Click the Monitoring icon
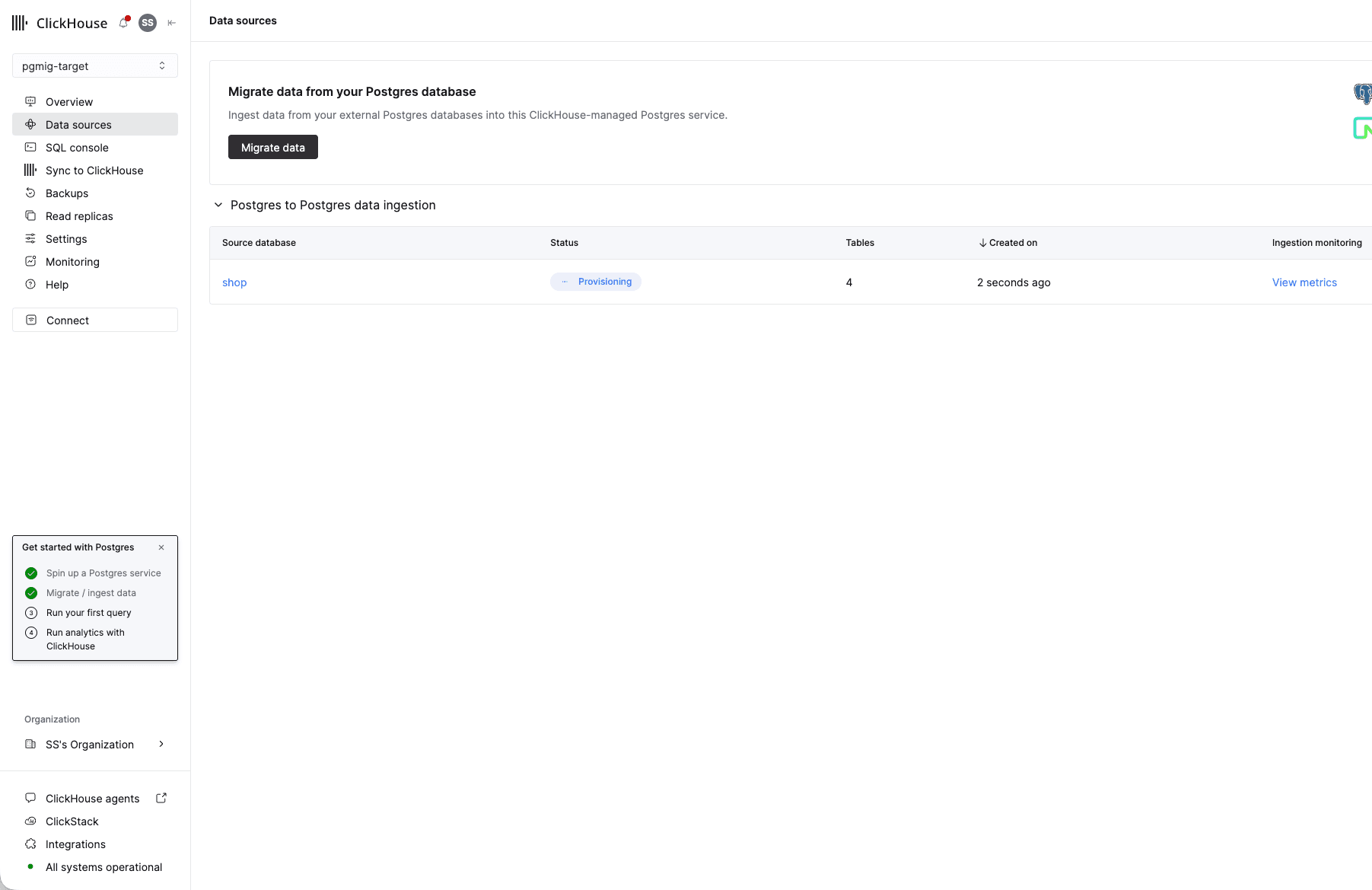Viewport: 1372px width, 890px height. 30,261
